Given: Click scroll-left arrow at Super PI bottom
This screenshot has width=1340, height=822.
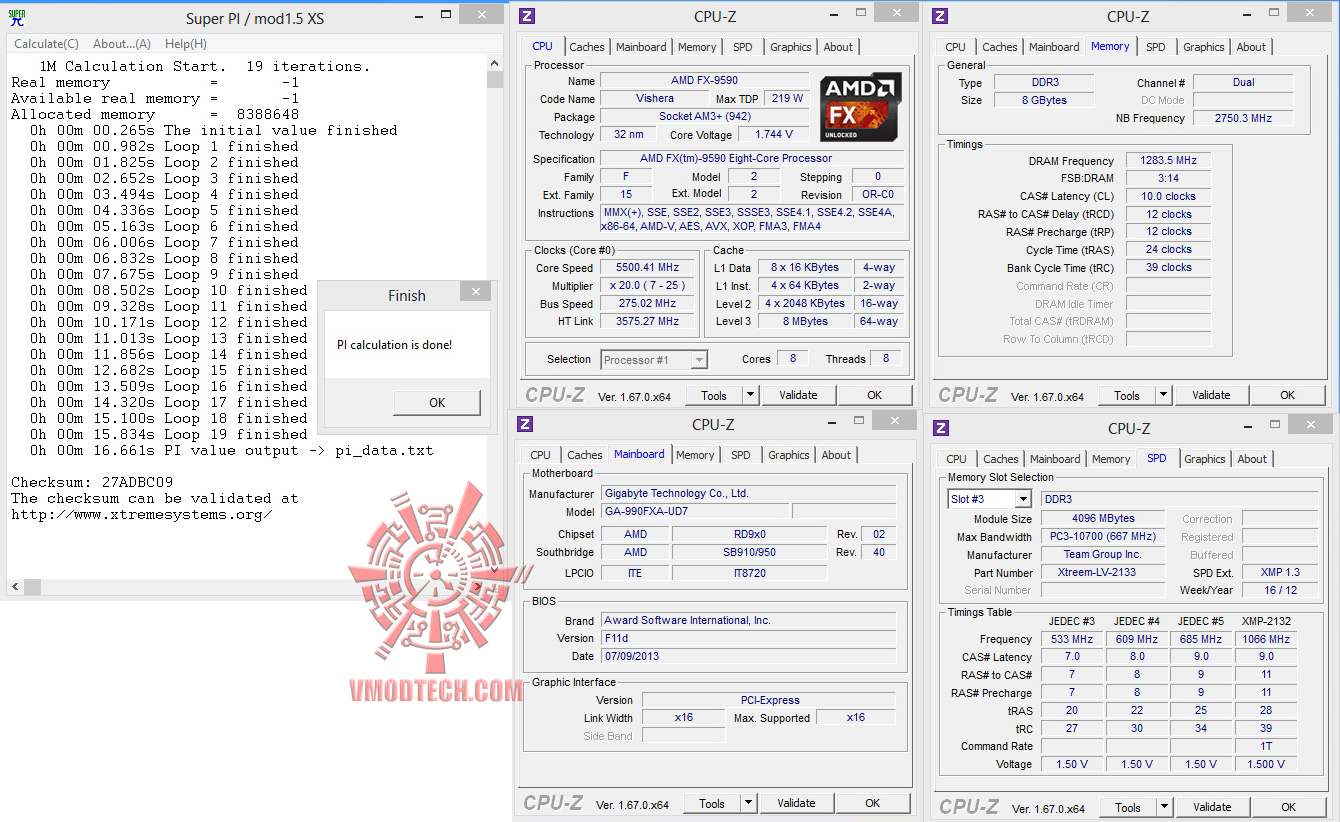Looking at the screenshot, I should (x=15, y=586).
